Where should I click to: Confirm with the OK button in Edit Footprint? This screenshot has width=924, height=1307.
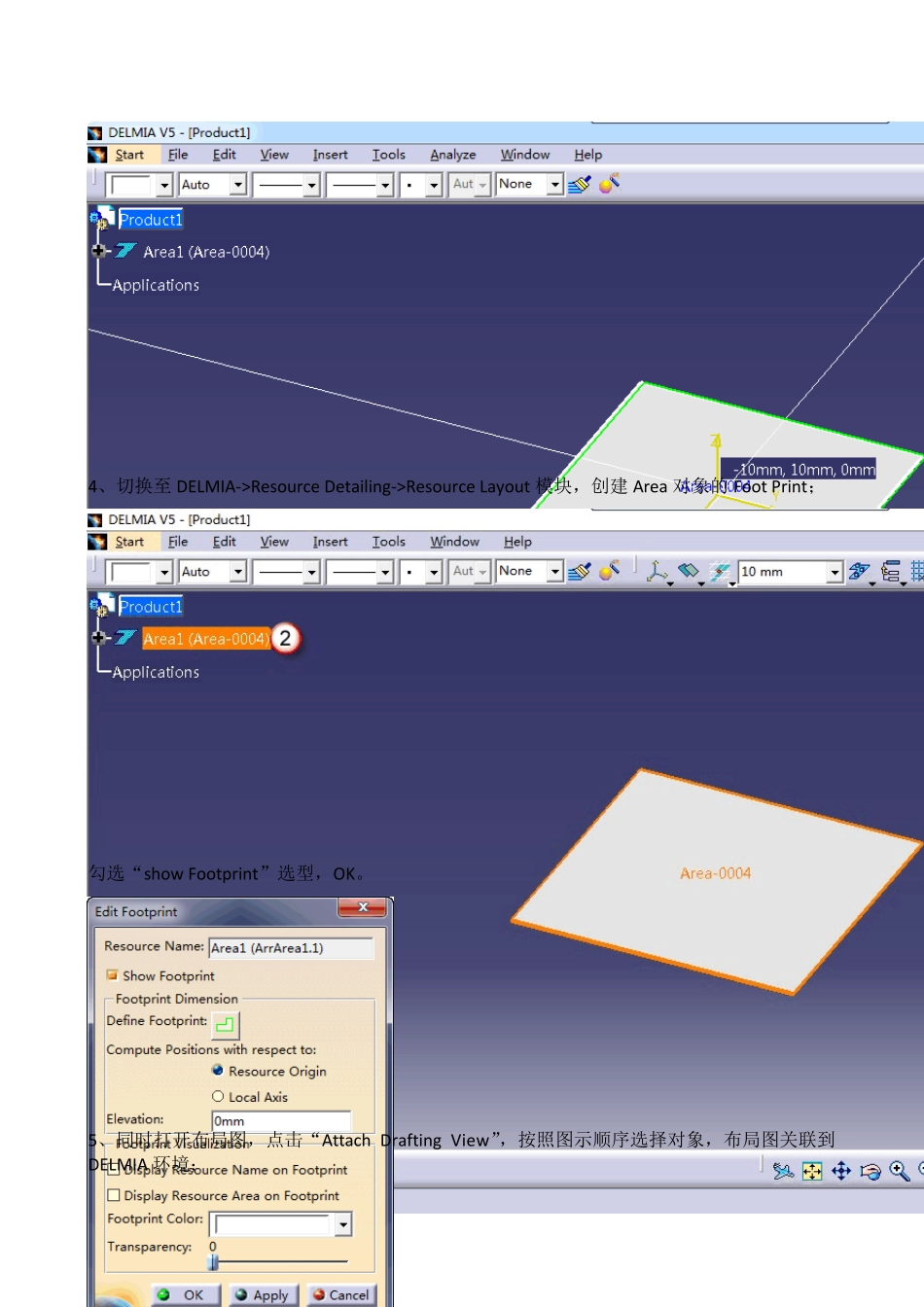(x=184, y=1294)
